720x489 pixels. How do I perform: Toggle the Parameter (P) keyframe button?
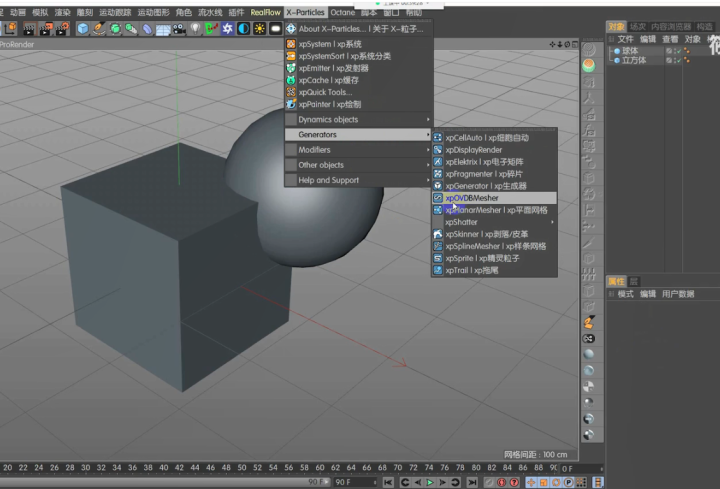[x=568, y=482]
